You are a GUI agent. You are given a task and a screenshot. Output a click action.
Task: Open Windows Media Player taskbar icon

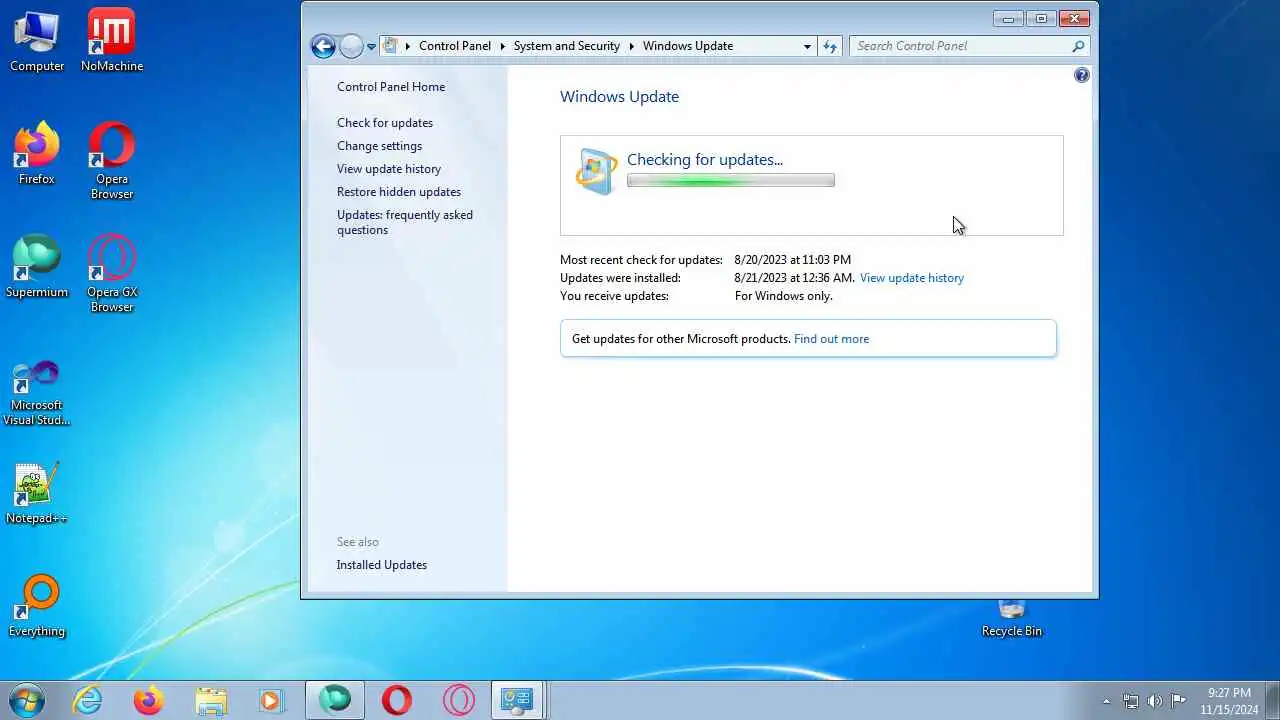click(271, 700)
